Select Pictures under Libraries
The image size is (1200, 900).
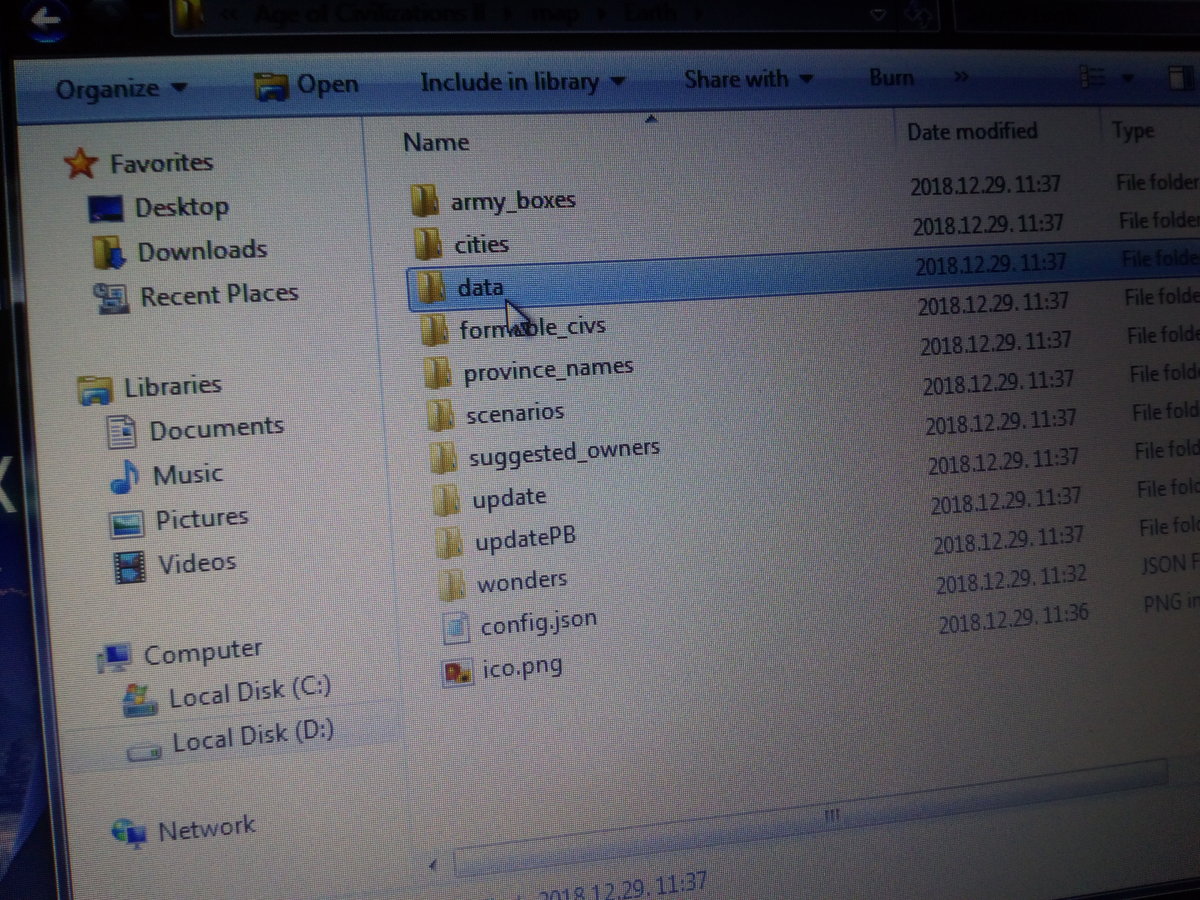[x=202, y=520]
